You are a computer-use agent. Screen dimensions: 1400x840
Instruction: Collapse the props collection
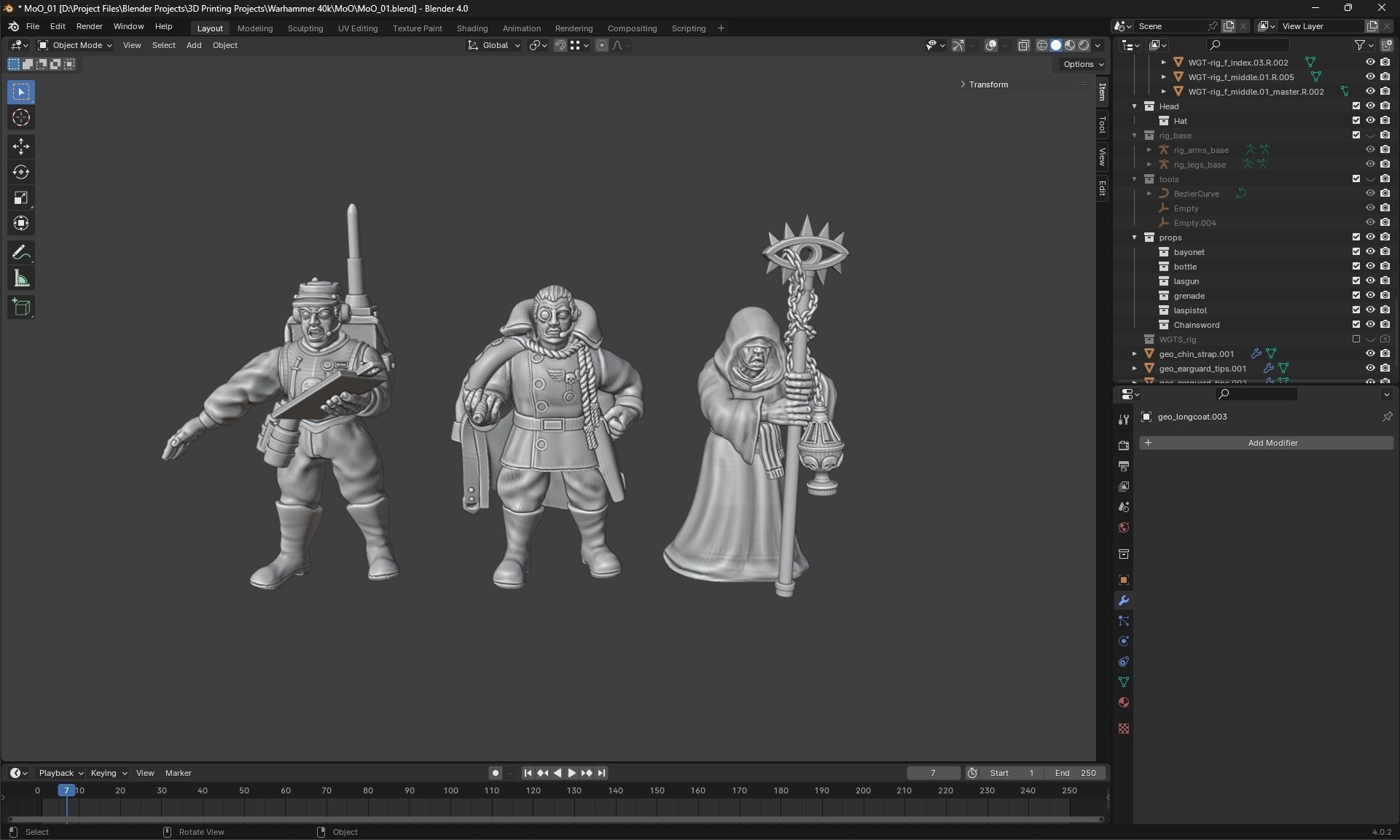click(x=1135, y=238)
